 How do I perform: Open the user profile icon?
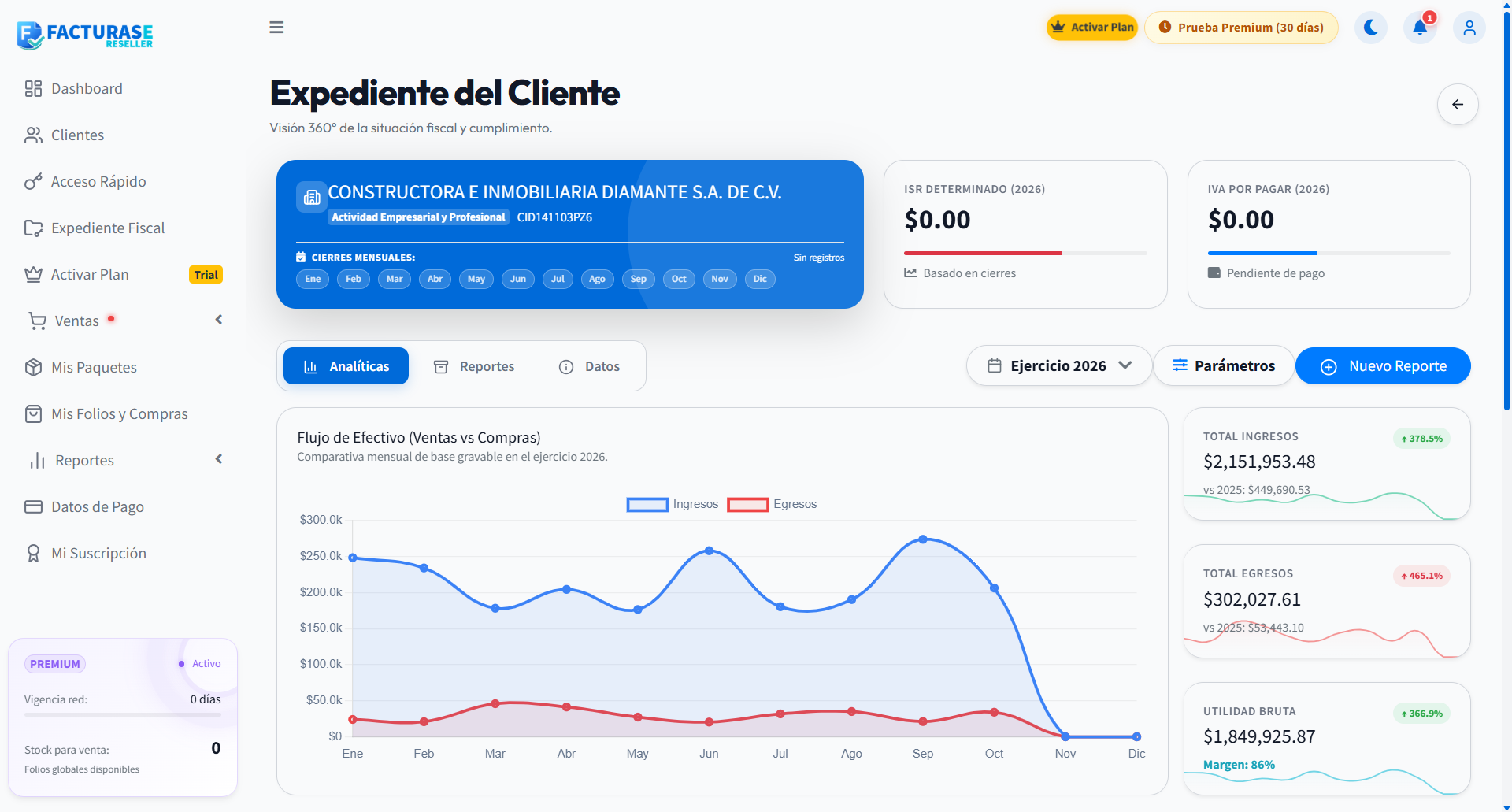coord(1469,28)
